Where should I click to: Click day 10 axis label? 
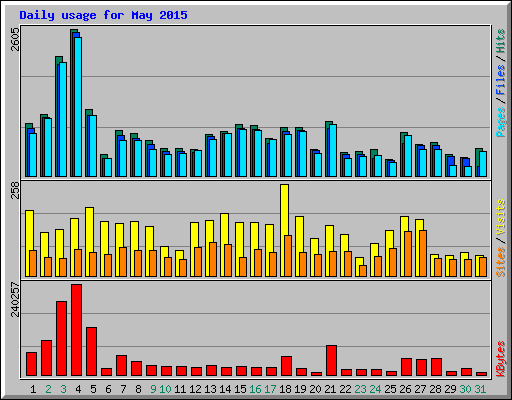click(165, 389)
